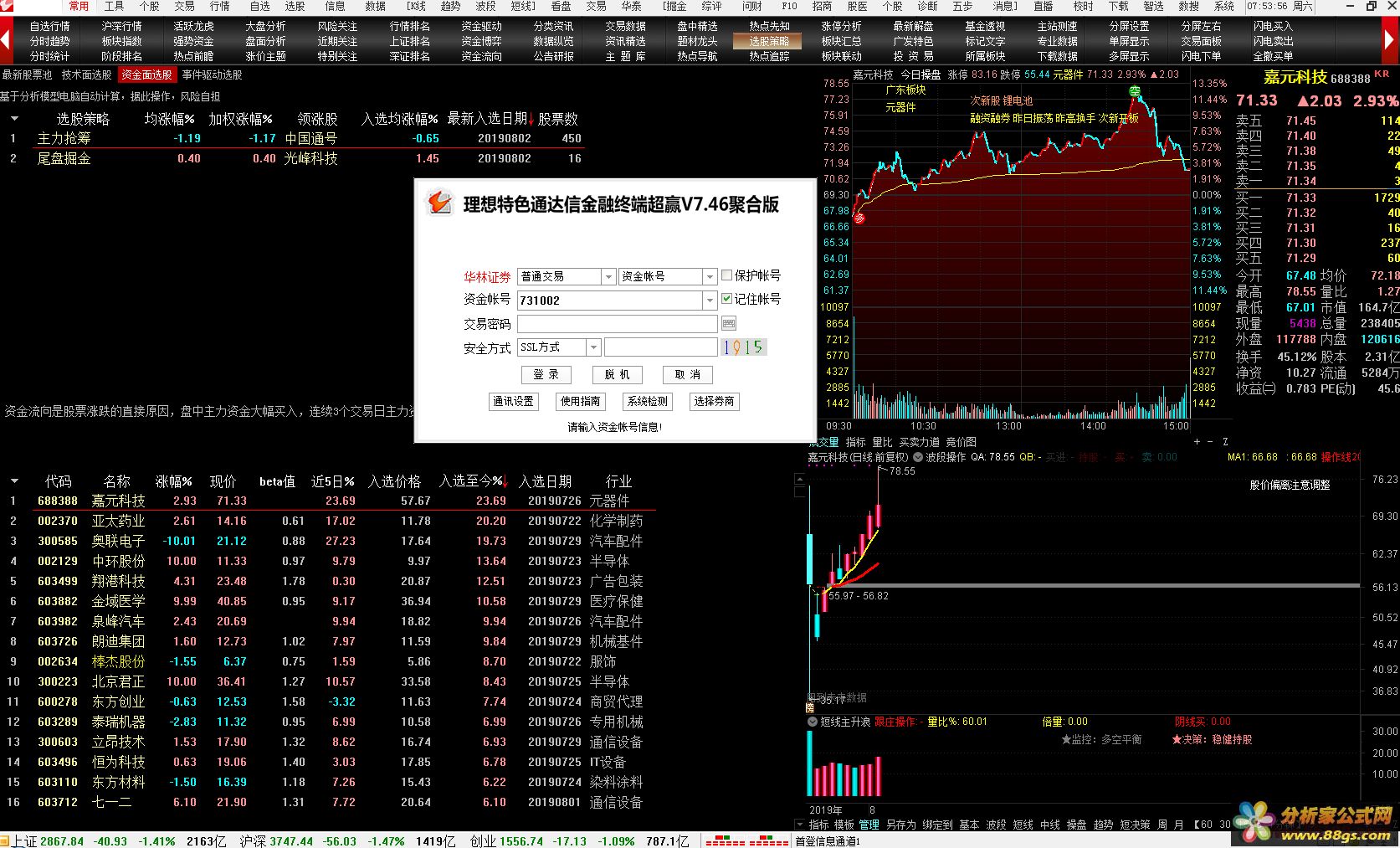Screen dimensions: 1400x848
Task: Click the round dropdown icon beside 短线主升浪
Action: (x=813, y=722)
